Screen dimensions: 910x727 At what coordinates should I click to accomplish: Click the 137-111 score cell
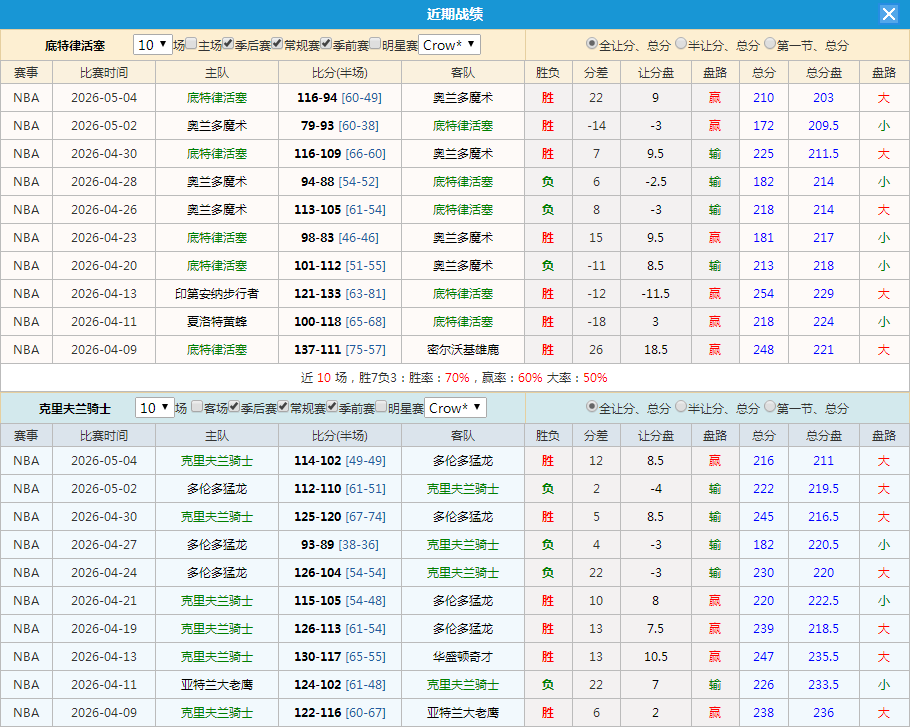click(x=340, y=349)
